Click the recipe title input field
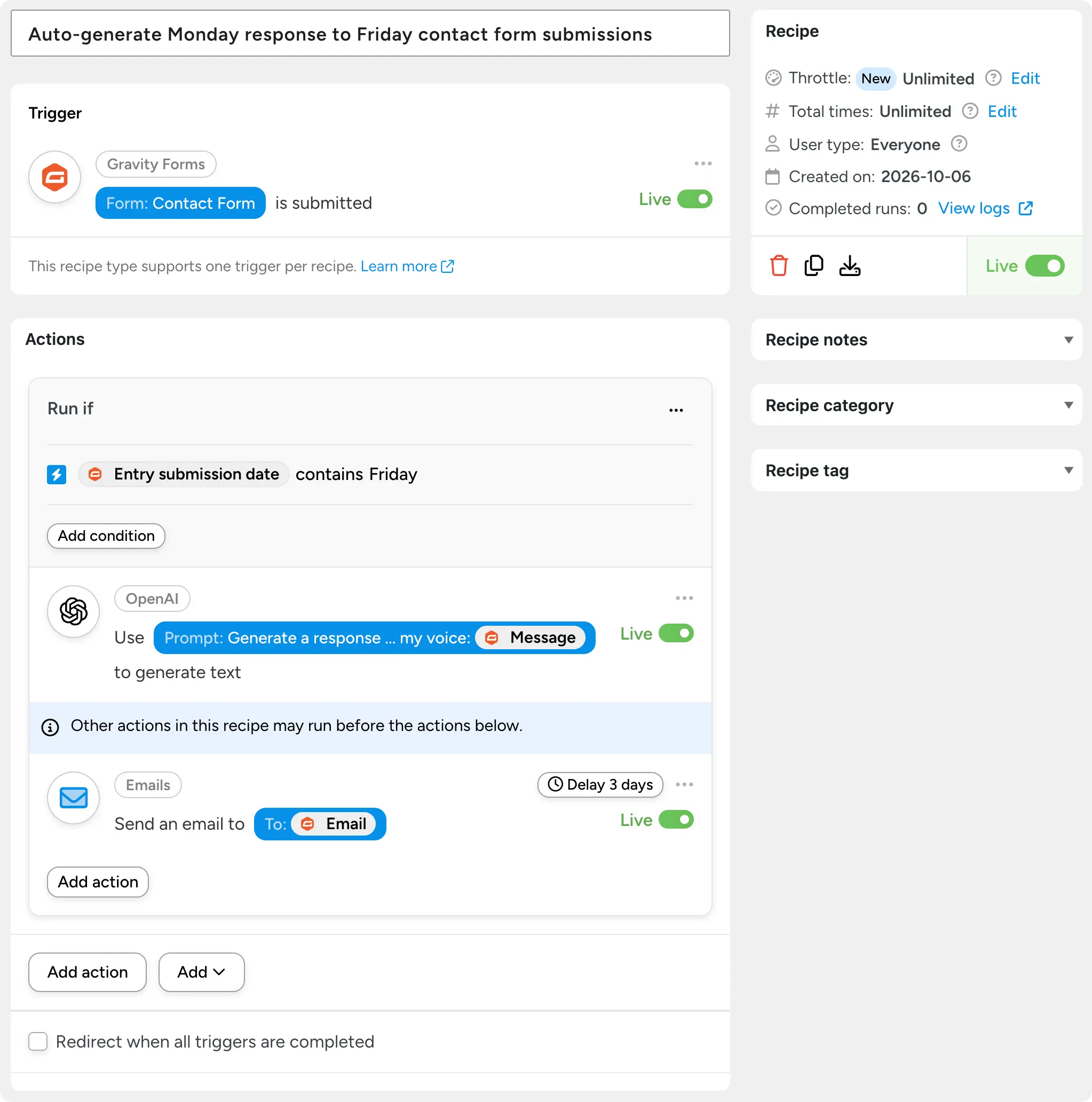The width and height of the screenshot is (1092, 1102). (370, 34)
